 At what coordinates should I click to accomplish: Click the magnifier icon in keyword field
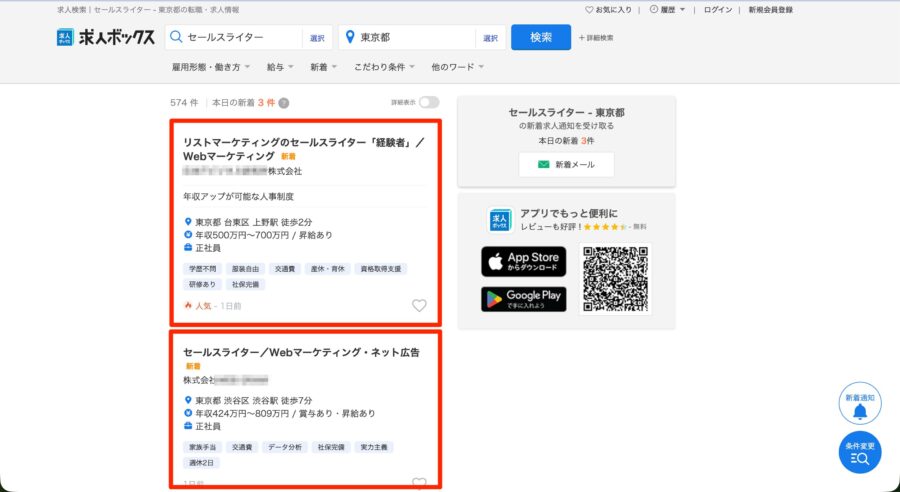pos(177,37)
